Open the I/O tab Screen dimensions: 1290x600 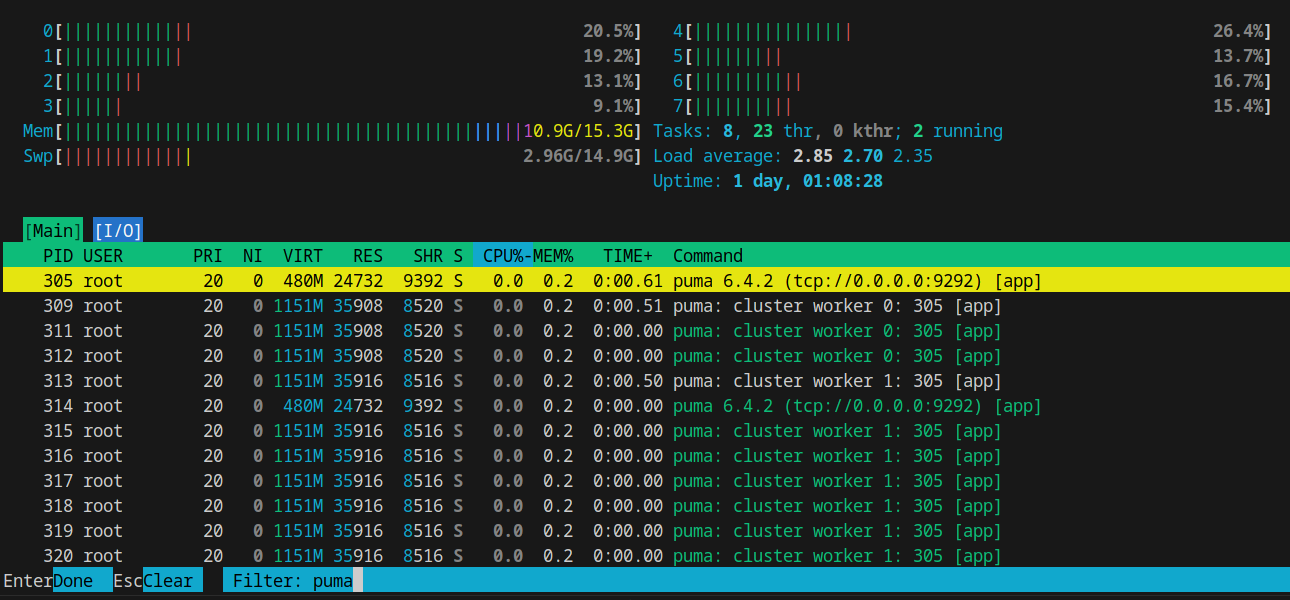point(118,231)
